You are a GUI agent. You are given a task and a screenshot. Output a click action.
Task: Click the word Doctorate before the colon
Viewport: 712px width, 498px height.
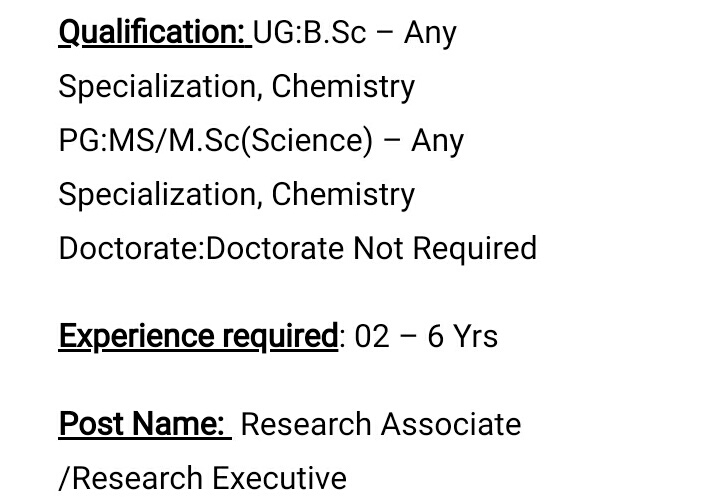point(129,249)
